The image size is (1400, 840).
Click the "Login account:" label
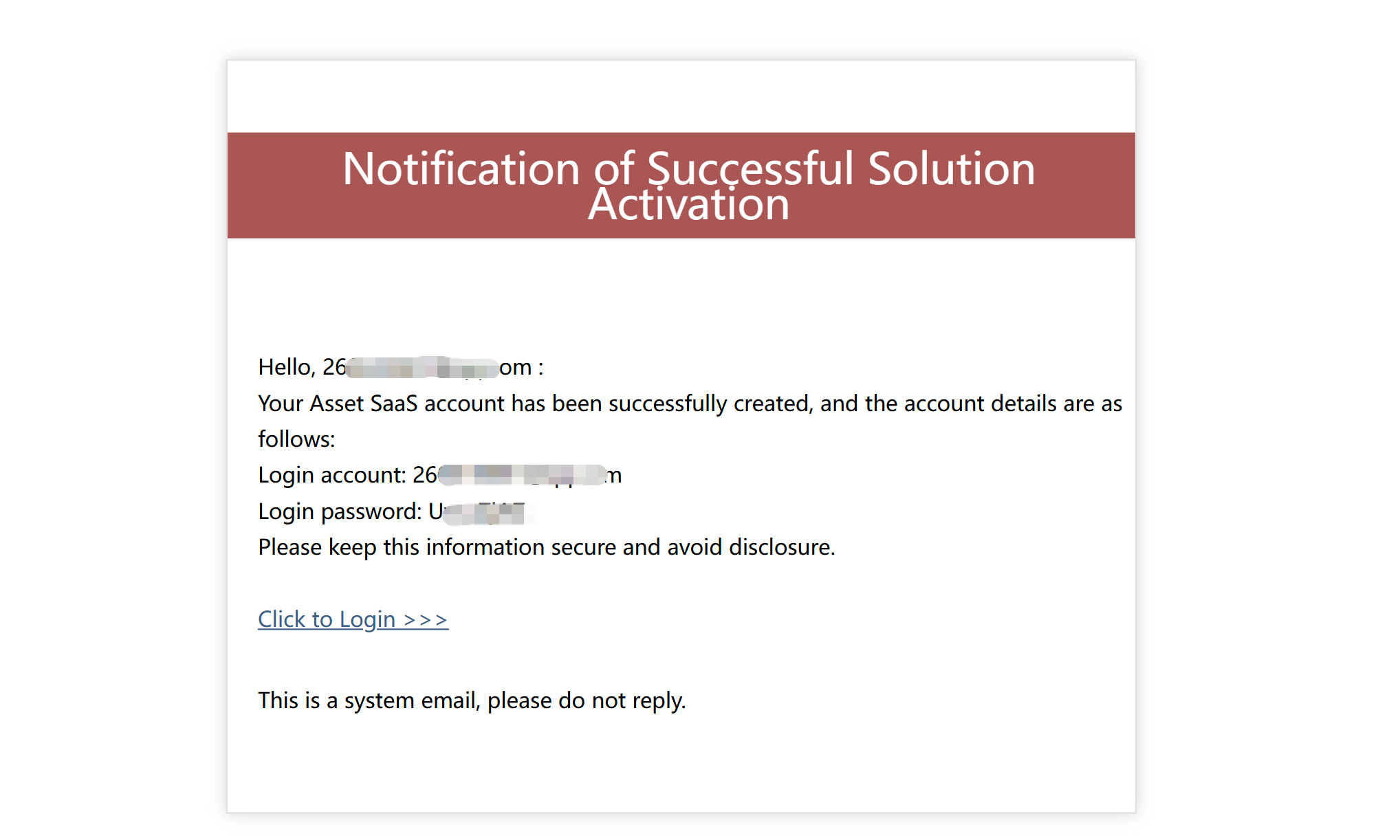(x=332, y=475)
